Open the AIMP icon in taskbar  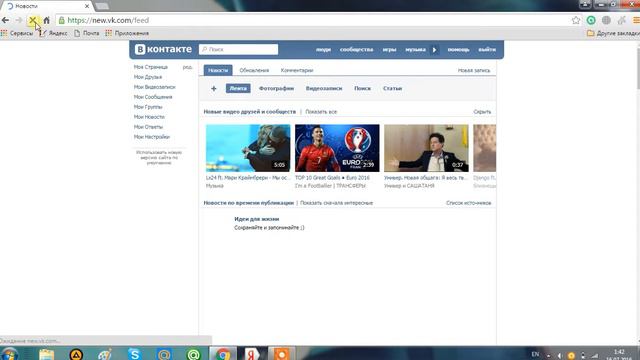76,354
